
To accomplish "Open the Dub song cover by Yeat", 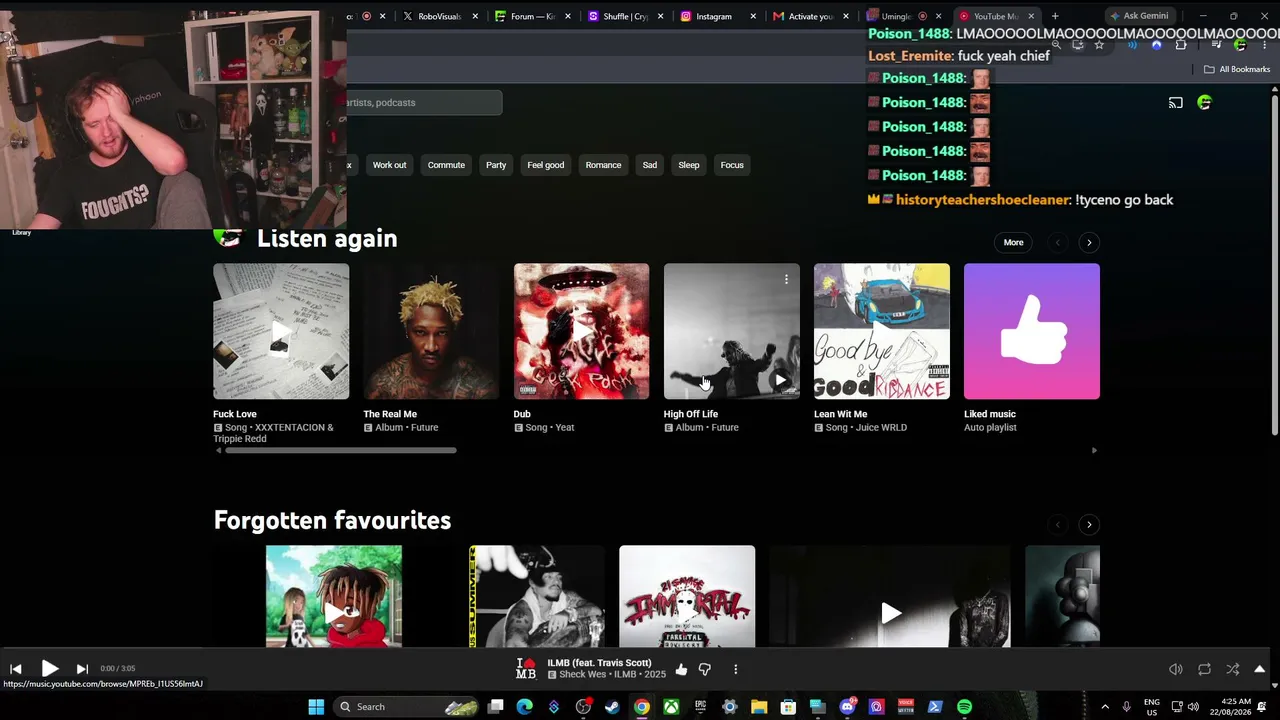I will [581, 331].
